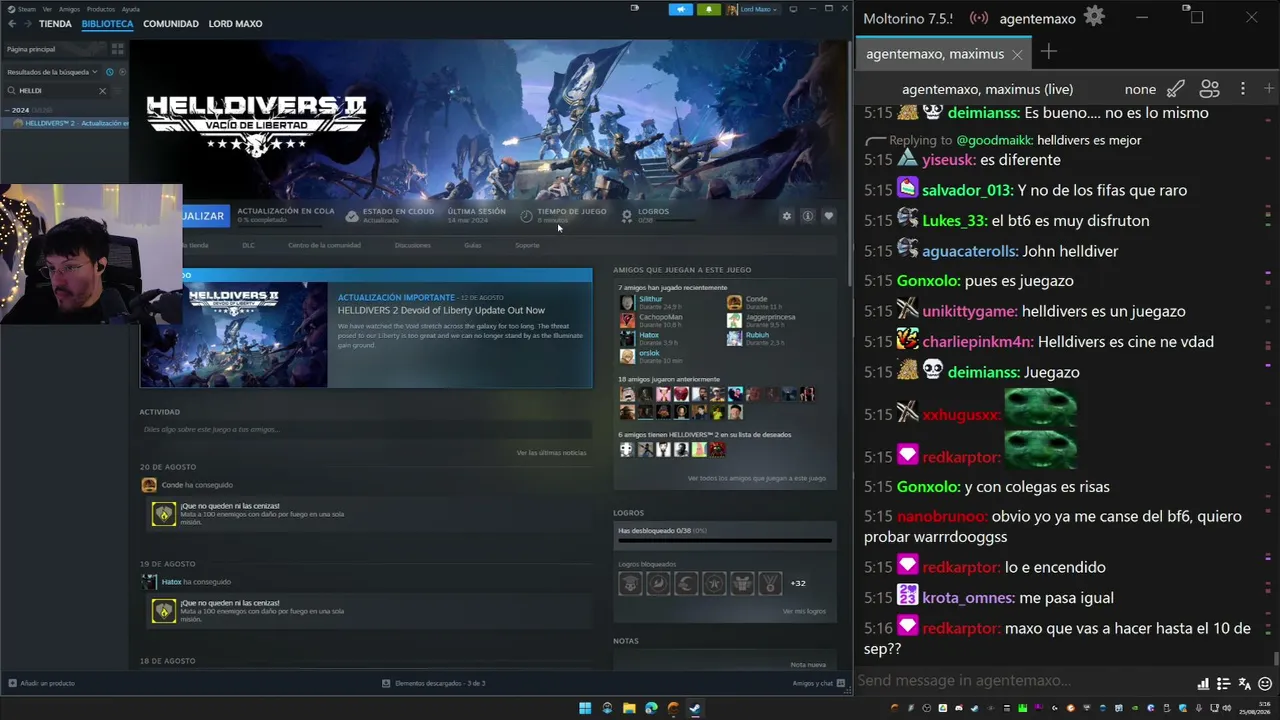Click Ver todos los amigos link
Image resolution: width=1280 pixels, height=720 pixels.
[757, 478]
